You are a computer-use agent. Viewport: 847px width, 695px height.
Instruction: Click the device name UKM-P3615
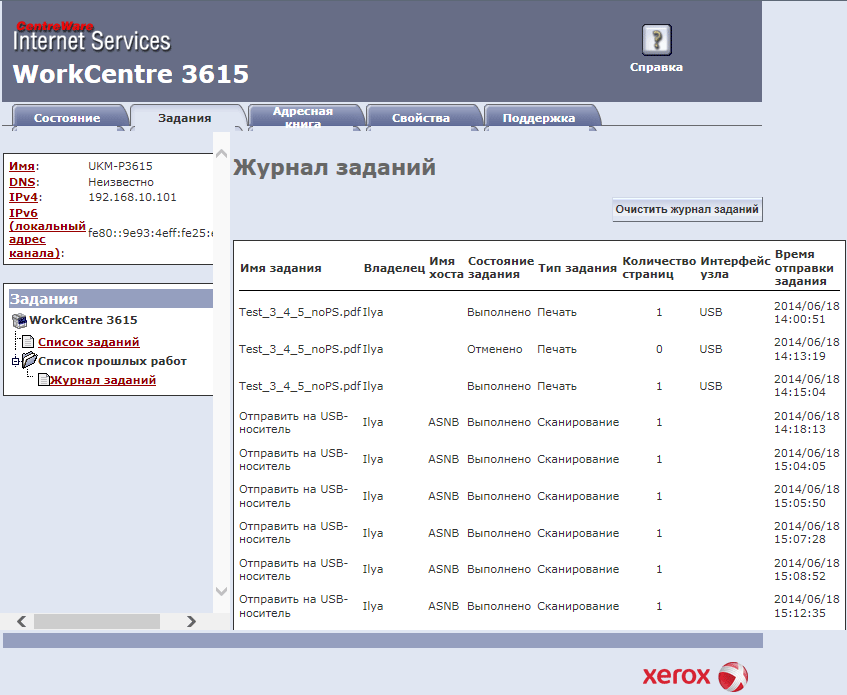pos(120,166)
